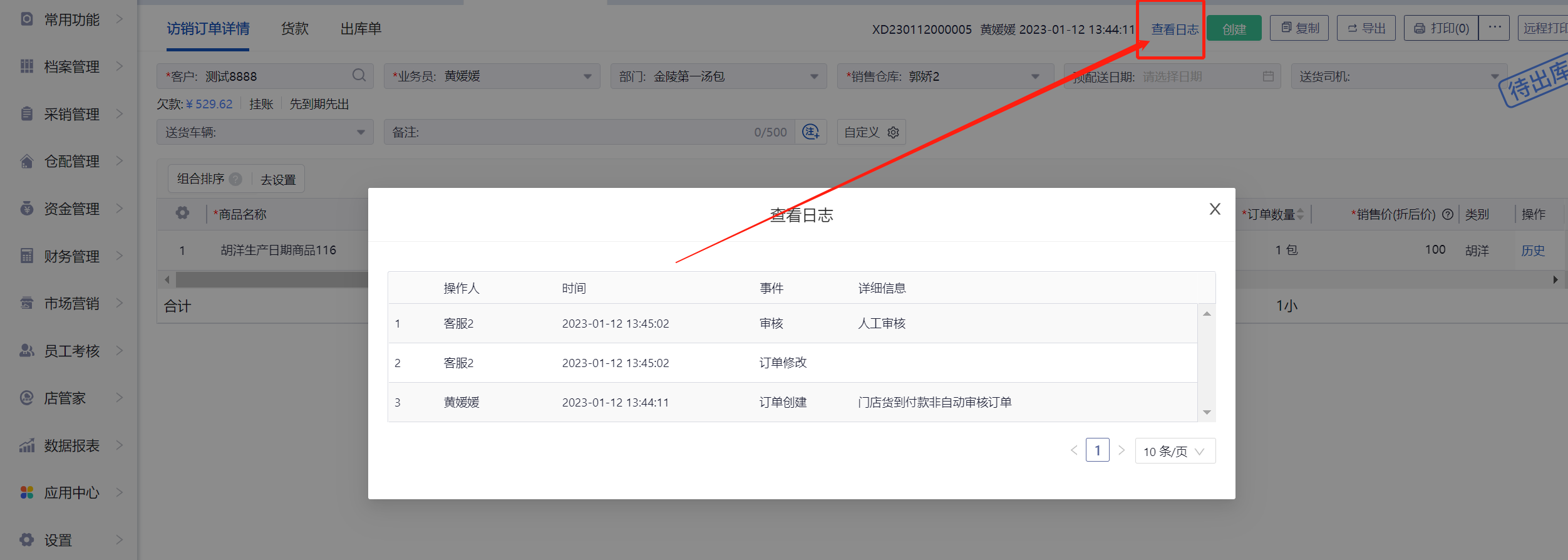
Task: Click the customer search magnifier icon
Action: [x=359, y=76]
